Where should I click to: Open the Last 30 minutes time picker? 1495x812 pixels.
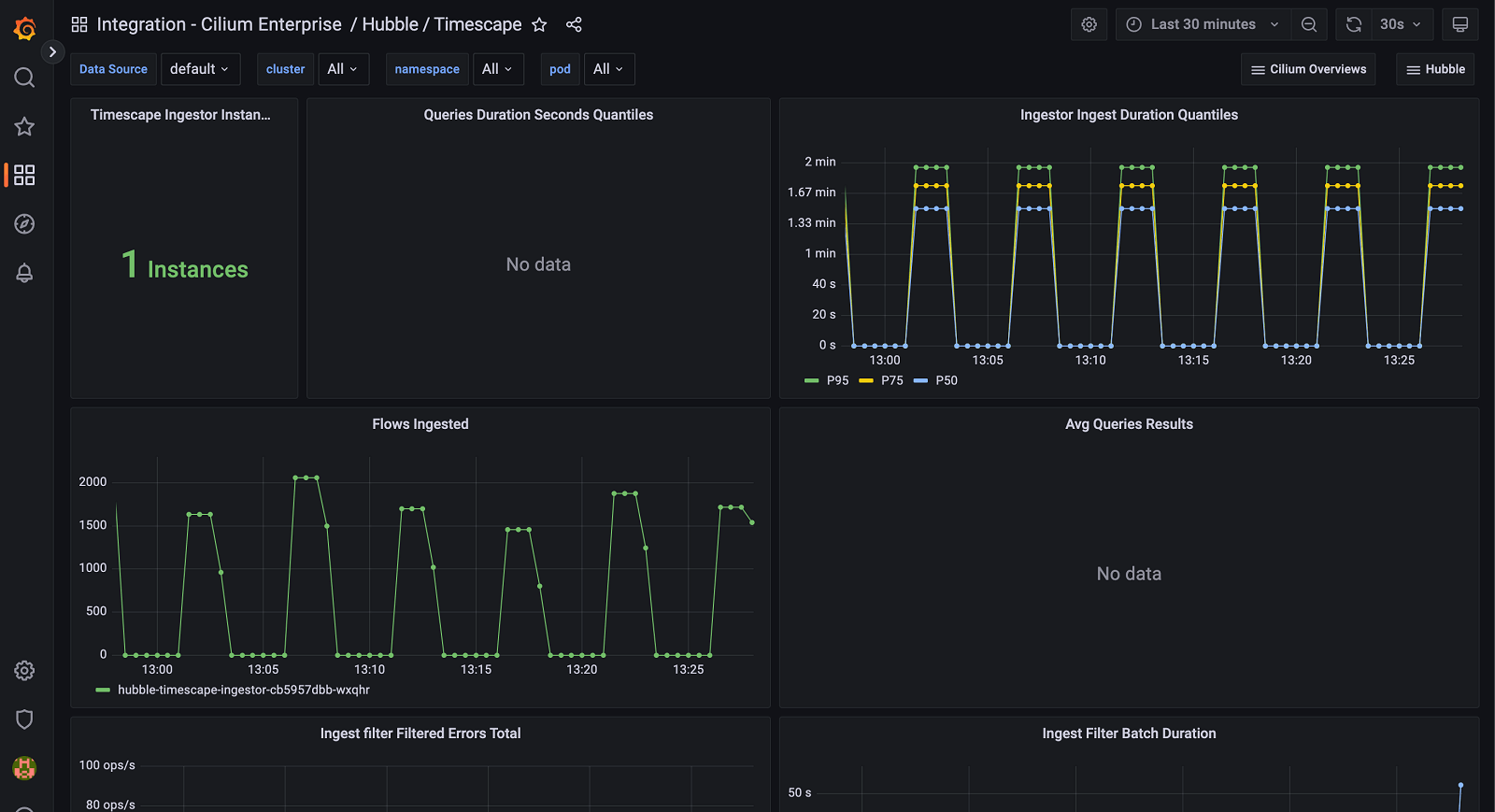[x=1203, y=24]
